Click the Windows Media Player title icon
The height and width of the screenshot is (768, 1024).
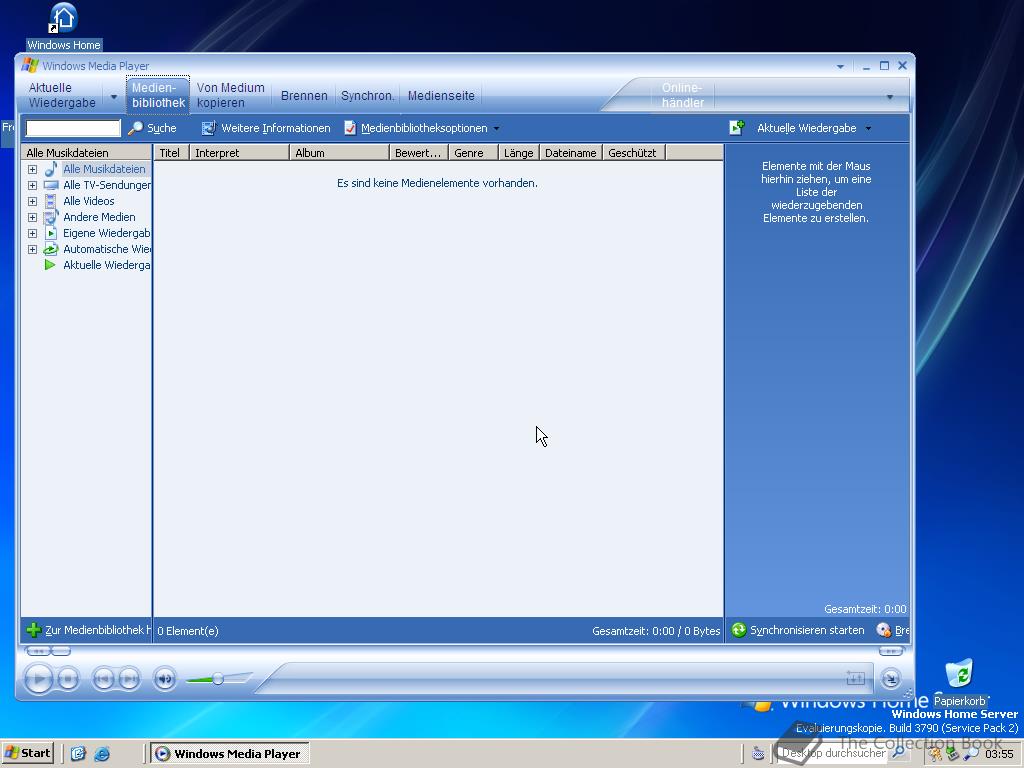pyautogui.click(x=30, y=65)
